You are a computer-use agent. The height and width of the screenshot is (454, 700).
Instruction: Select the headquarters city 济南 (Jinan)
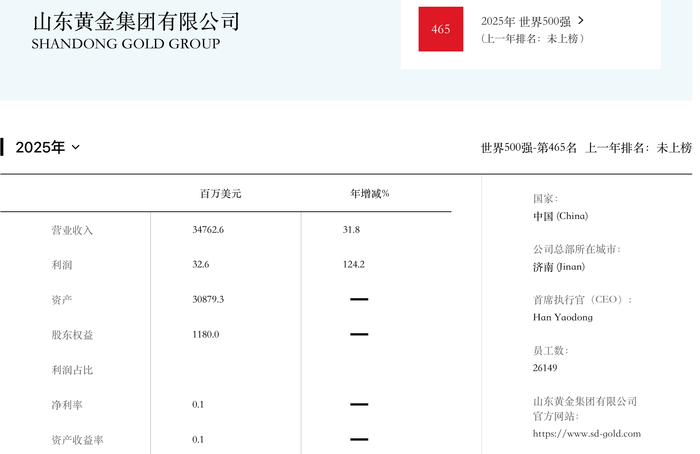click(x=558, y=267)
